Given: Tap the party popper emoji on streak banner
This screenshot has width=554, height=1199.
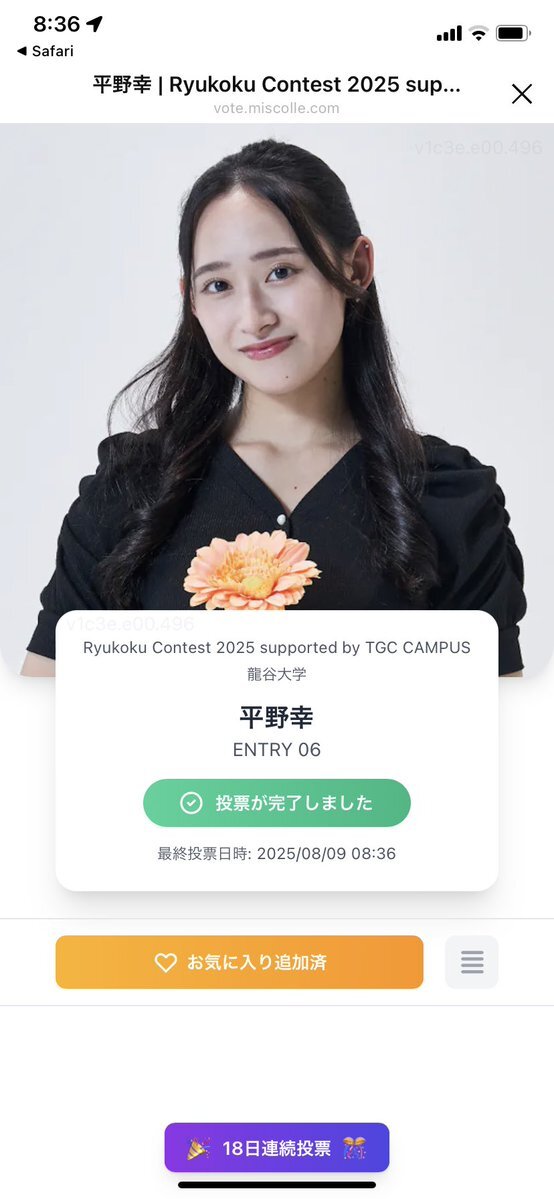Looking at the screenshot, I should tap(199, 1148).
